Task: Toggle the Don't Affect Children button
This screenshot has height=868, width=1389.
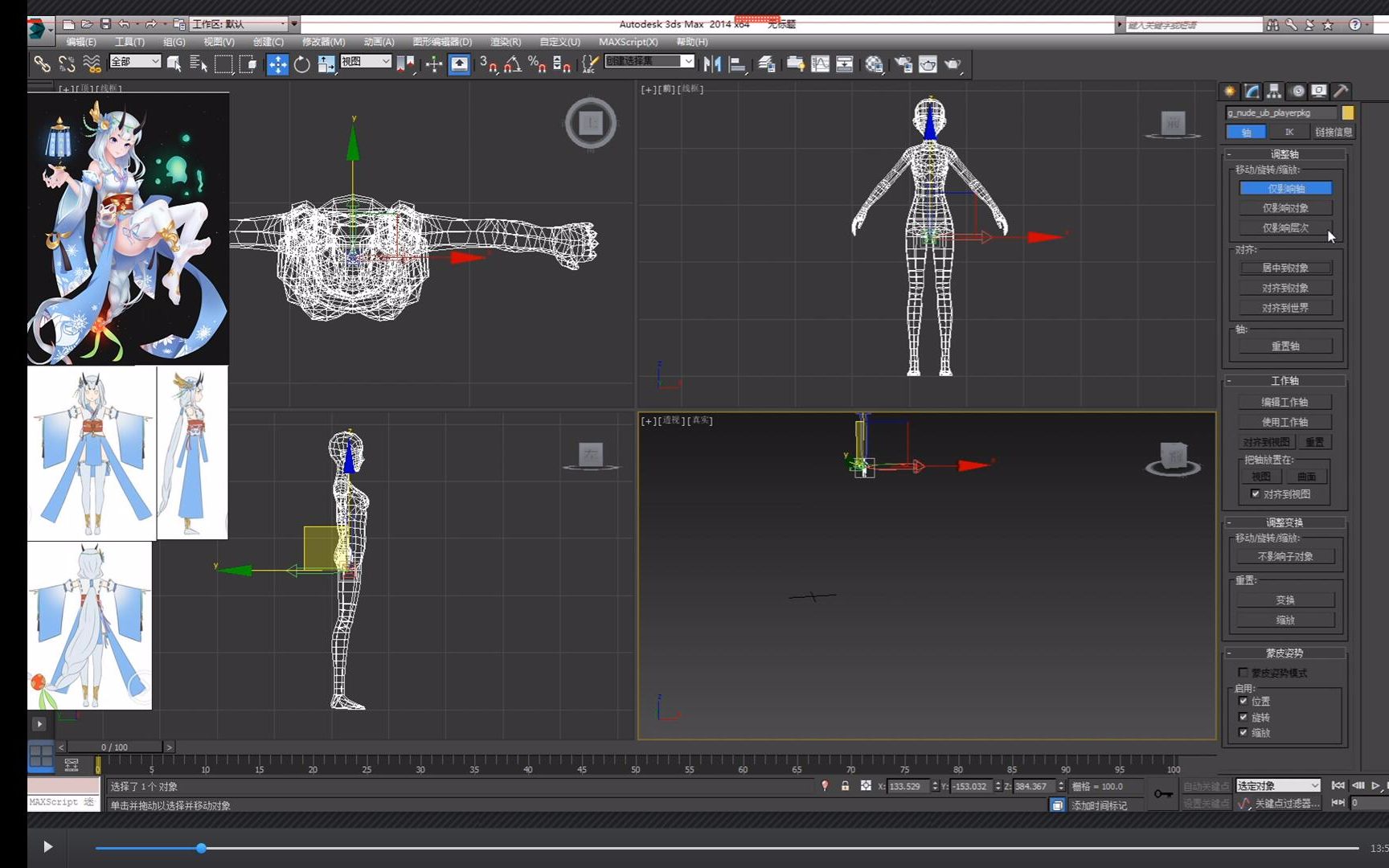Action: tap(1285, 556)
